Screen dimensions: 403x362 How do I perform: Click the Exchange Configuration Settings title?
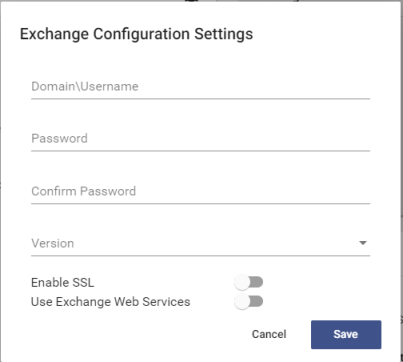[x=136, y=34]
